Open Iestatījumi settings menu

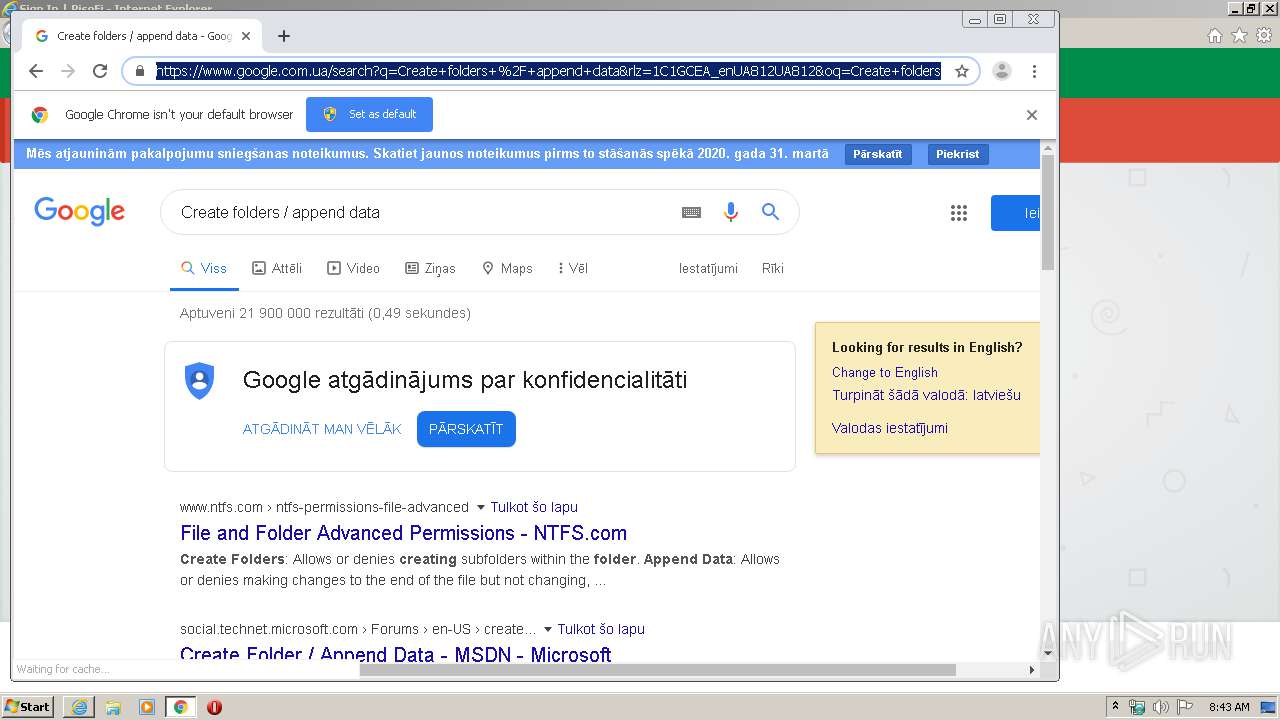point(708,268)
